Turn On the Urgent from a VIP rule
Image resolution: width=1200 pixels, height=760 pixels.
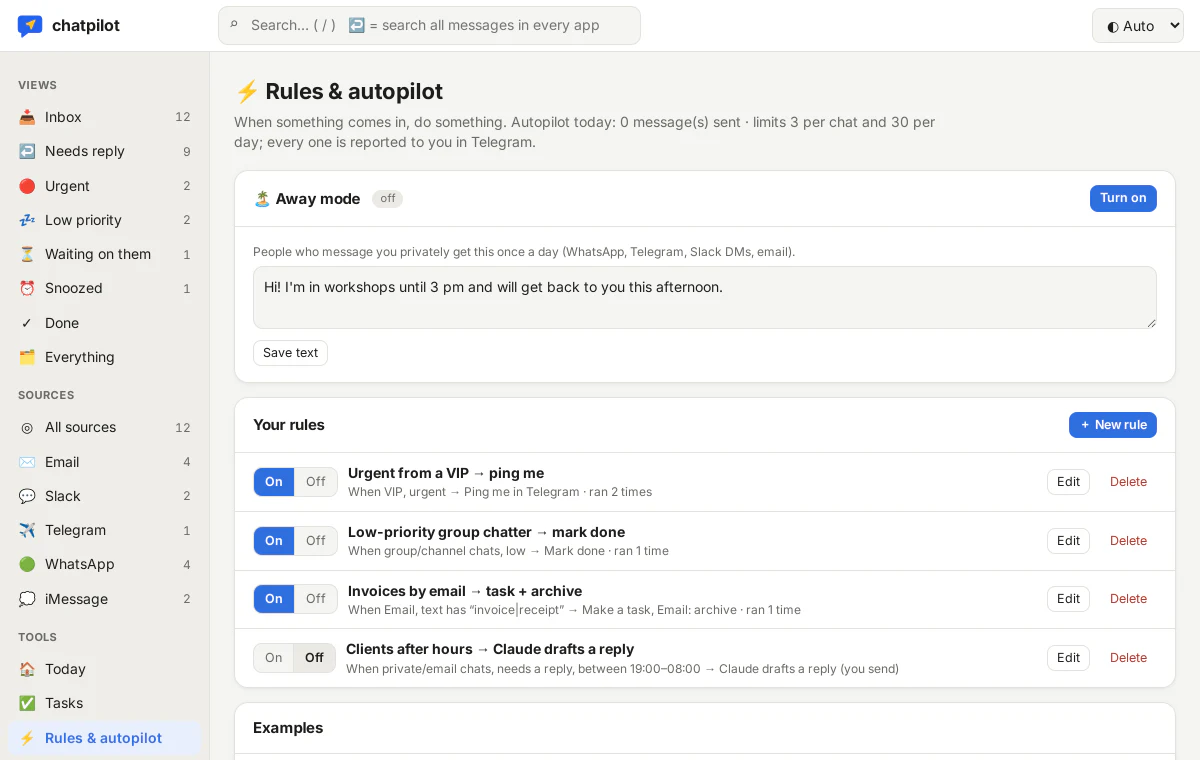click(x=274, y=482)
